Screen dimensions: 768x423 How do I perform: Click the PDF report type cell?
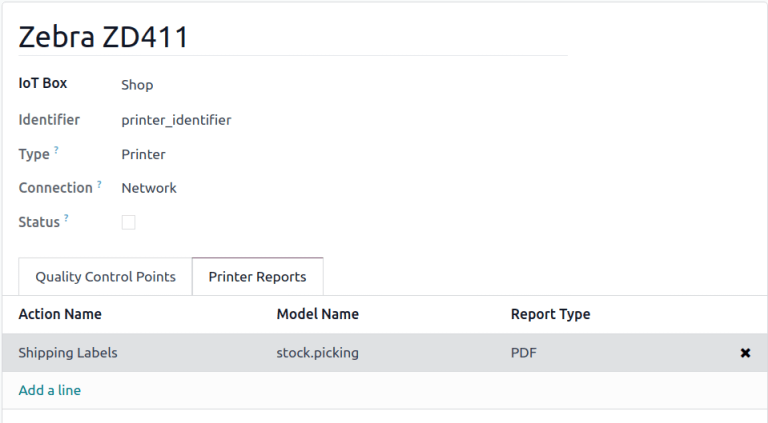524,353
